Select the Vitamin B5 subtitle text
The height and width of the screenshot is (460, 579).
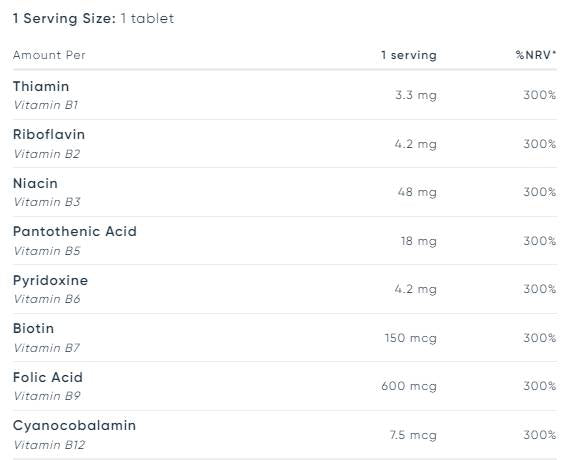(47, 251)
